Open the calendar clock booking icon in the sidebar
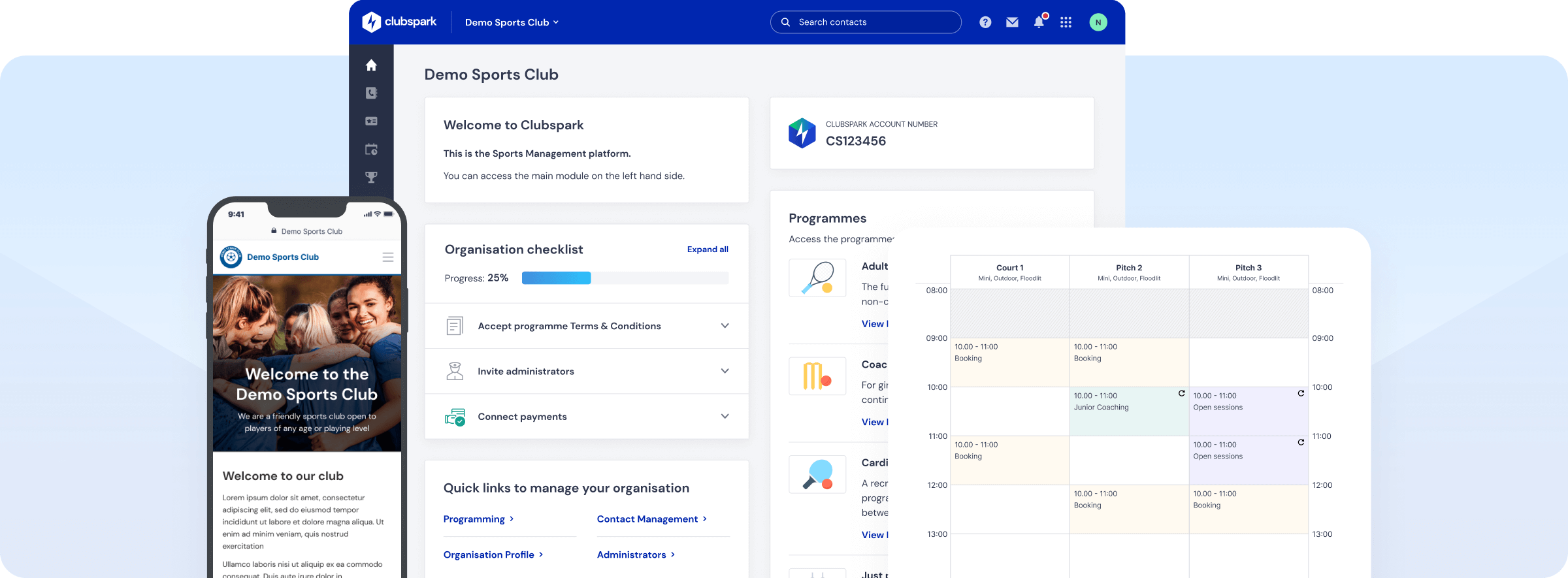Image resolution: width=1568 pixels, height=578 pixels. pos(371,150)
